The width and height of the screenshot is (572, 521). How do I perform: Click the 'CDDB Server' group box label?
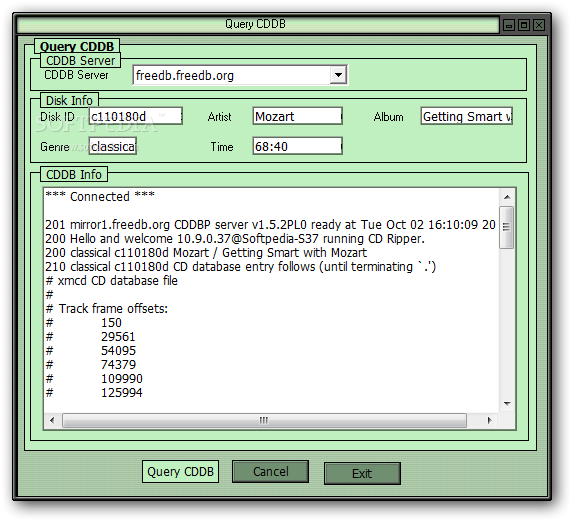(x=80, y=61)
